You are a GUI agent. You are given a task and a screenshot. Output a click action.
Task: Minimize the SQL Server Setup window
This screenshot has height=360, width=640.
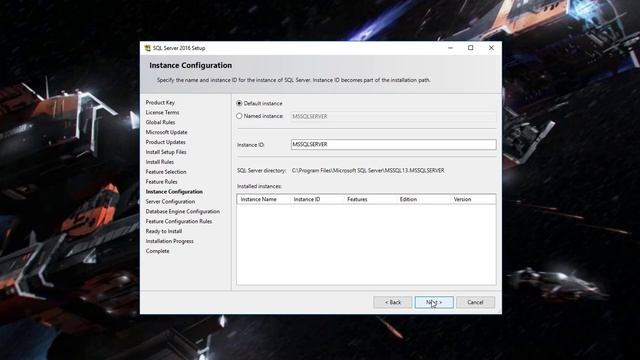[450, 48]
